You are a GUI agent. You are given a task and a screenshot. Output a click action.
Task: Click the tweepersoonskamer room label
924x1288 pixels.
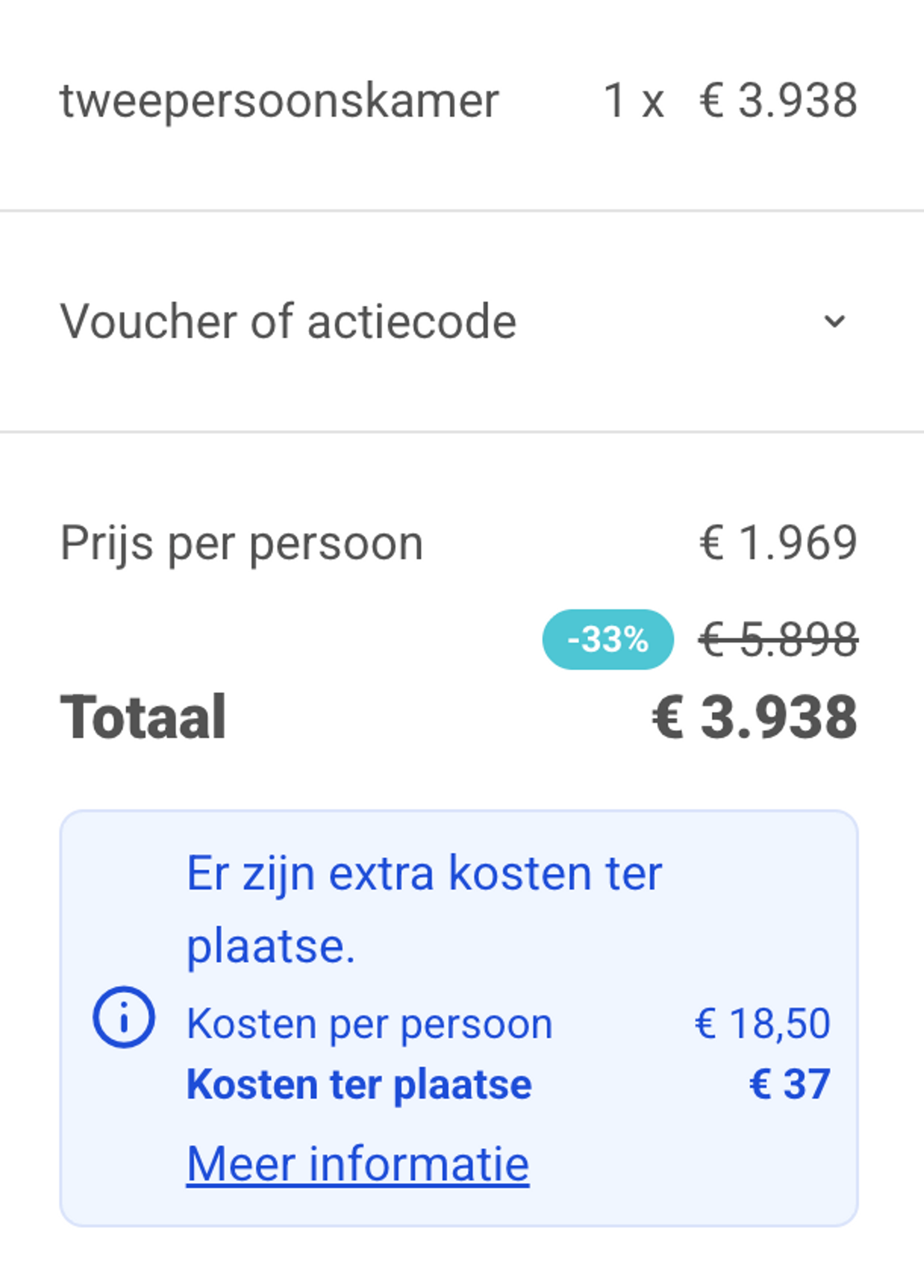point(279,101)
